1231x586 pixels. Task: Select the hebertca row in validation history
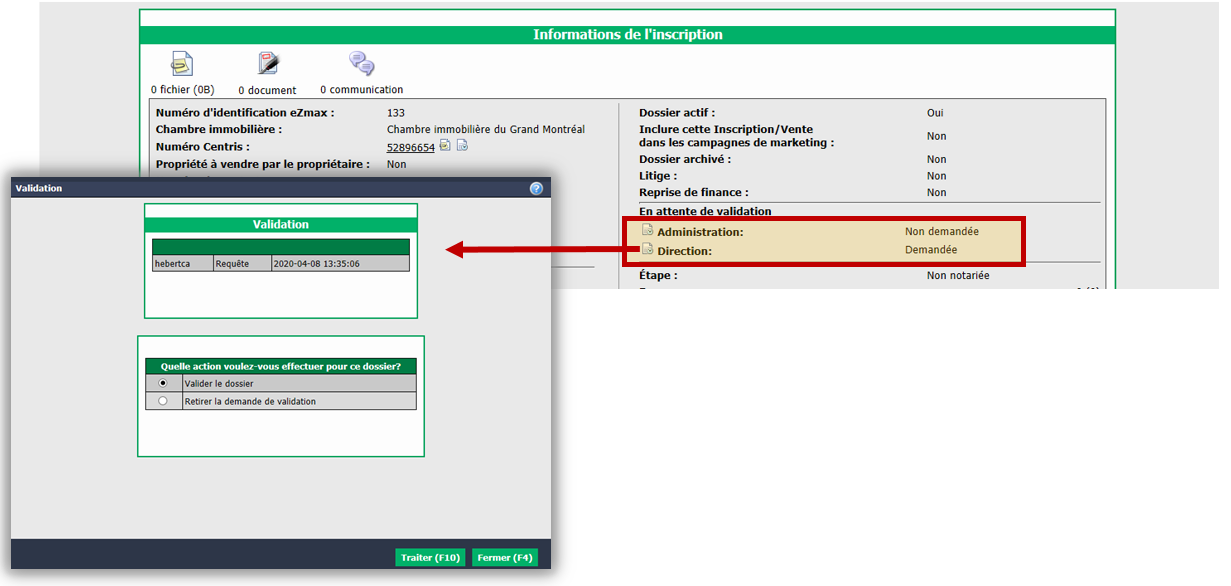coord(281,264)
